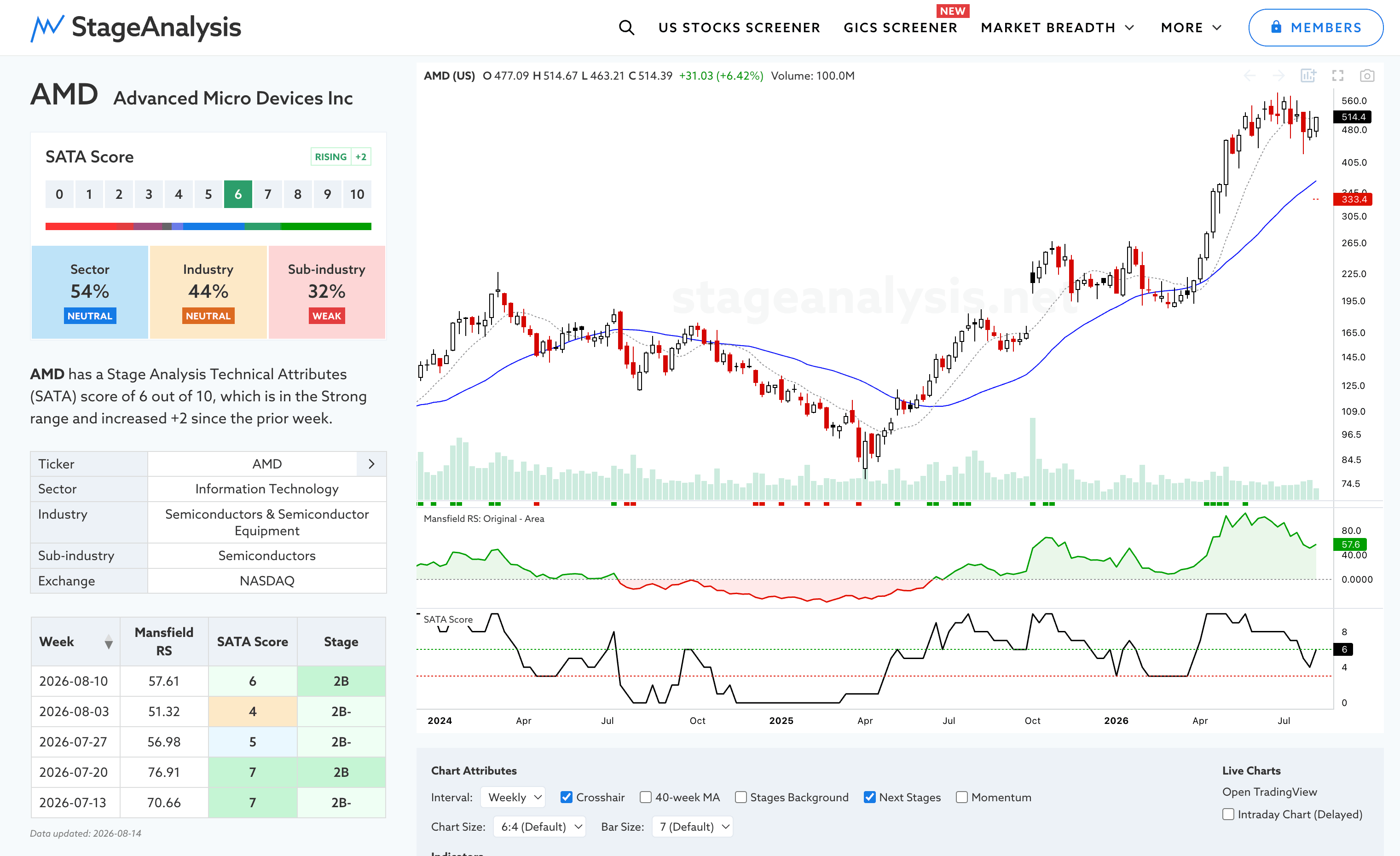
Task: Check Intraday Chart (Delayed) option
Action: [x=1228, y=814]
